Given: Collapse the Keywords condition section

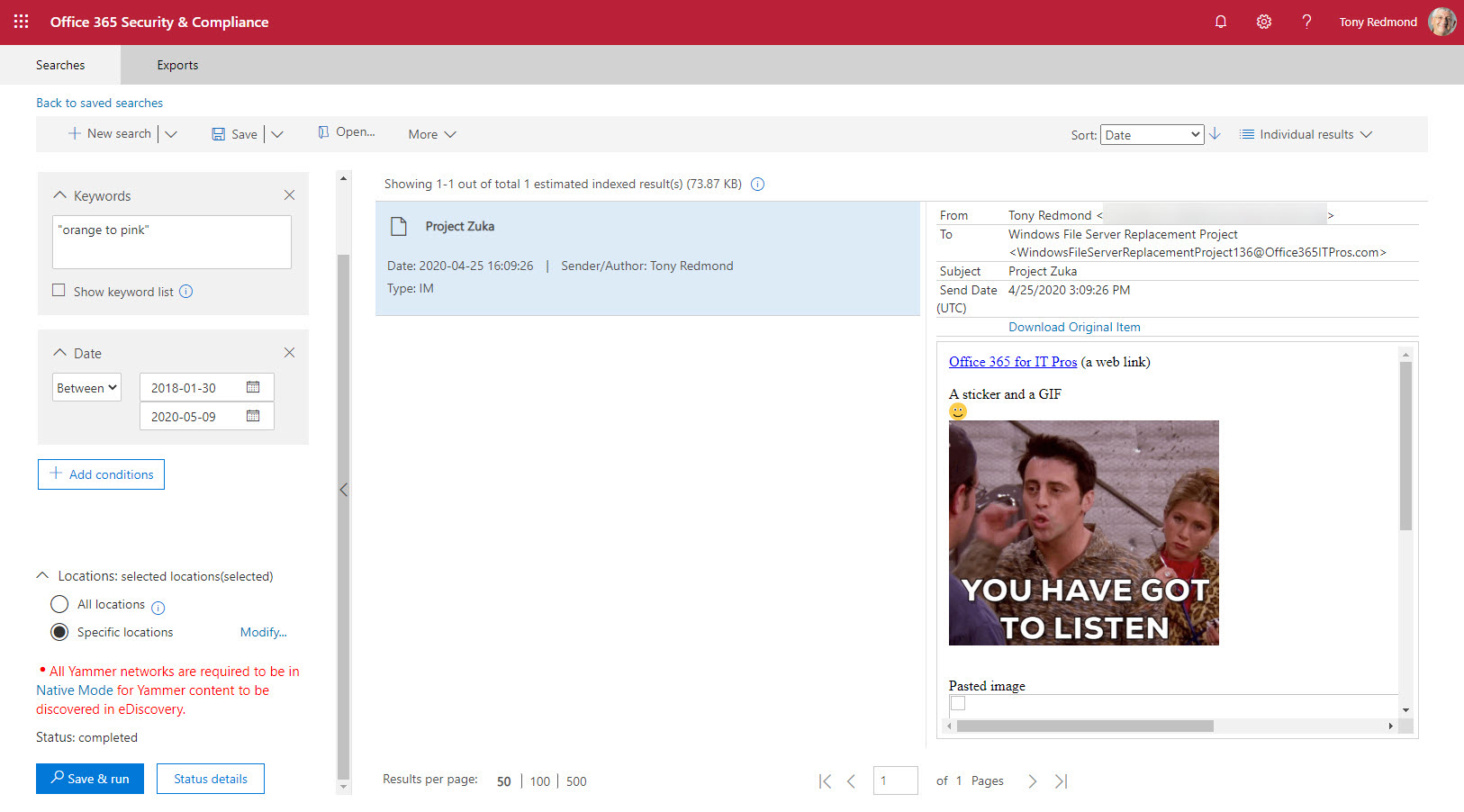Looking at the screenshot, I should [x=60, y=195].
